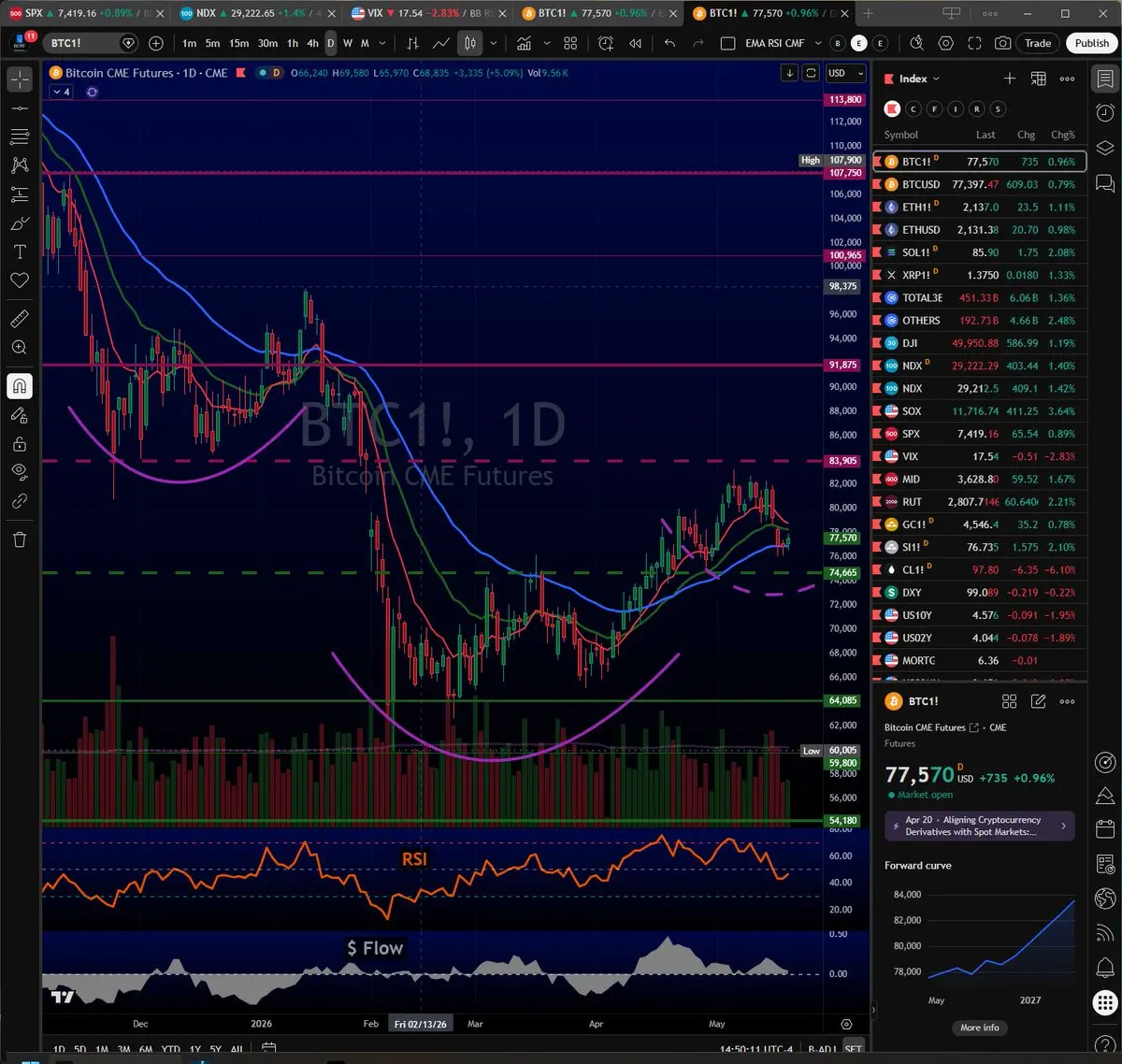Click the Publish button
The image size is (1122, 1064).
pyautogui.click(x=1091, y=43)
